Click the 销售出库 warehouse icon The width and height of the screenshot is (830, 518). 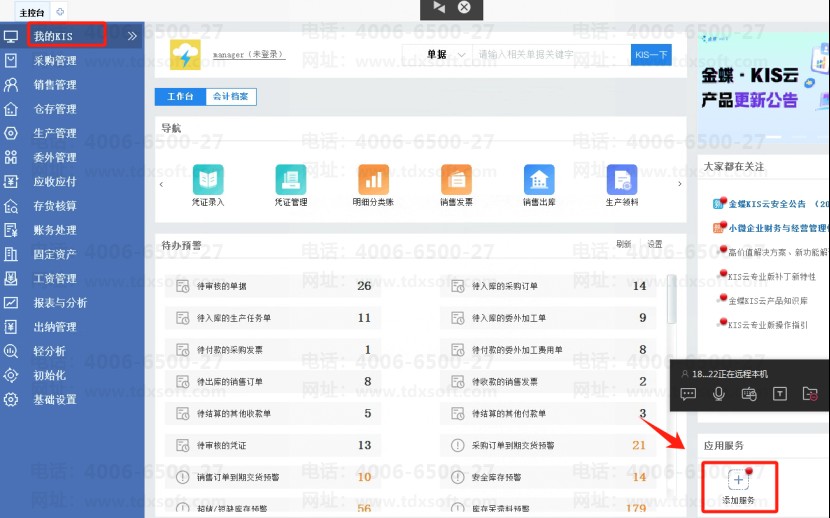coord(540,180)
